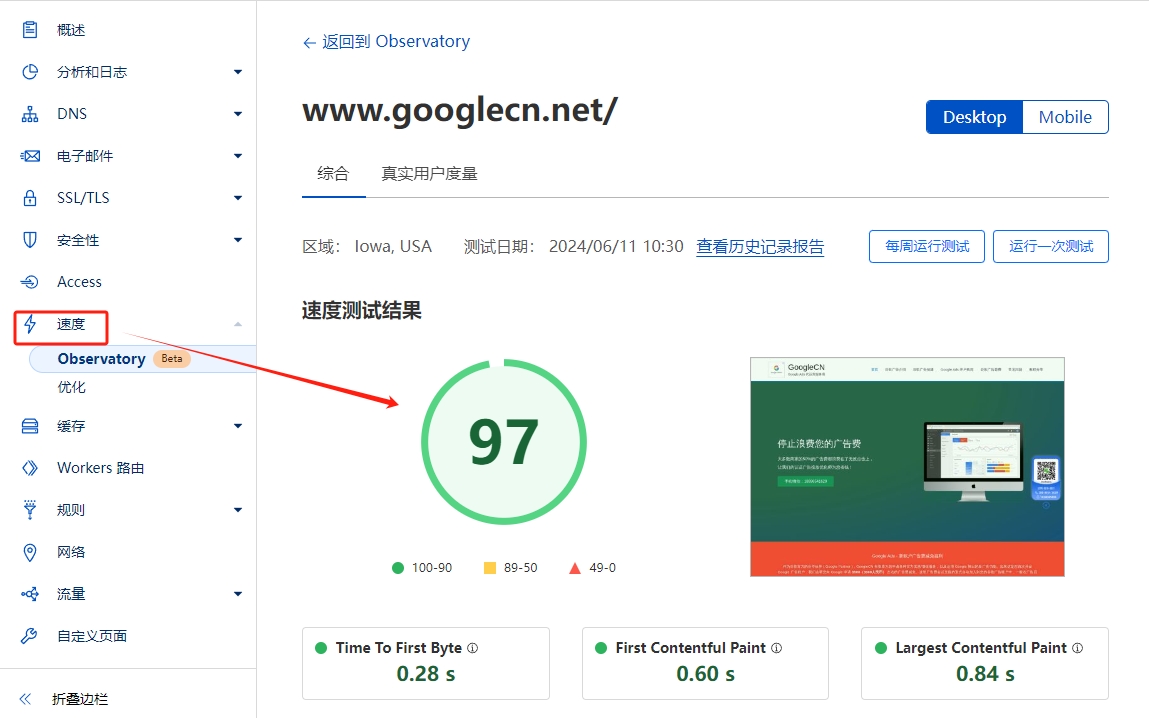This screenshot has width=1149, height=718.
Task: Click the SSL/TLS padlock icon
Action: (30, 198)
